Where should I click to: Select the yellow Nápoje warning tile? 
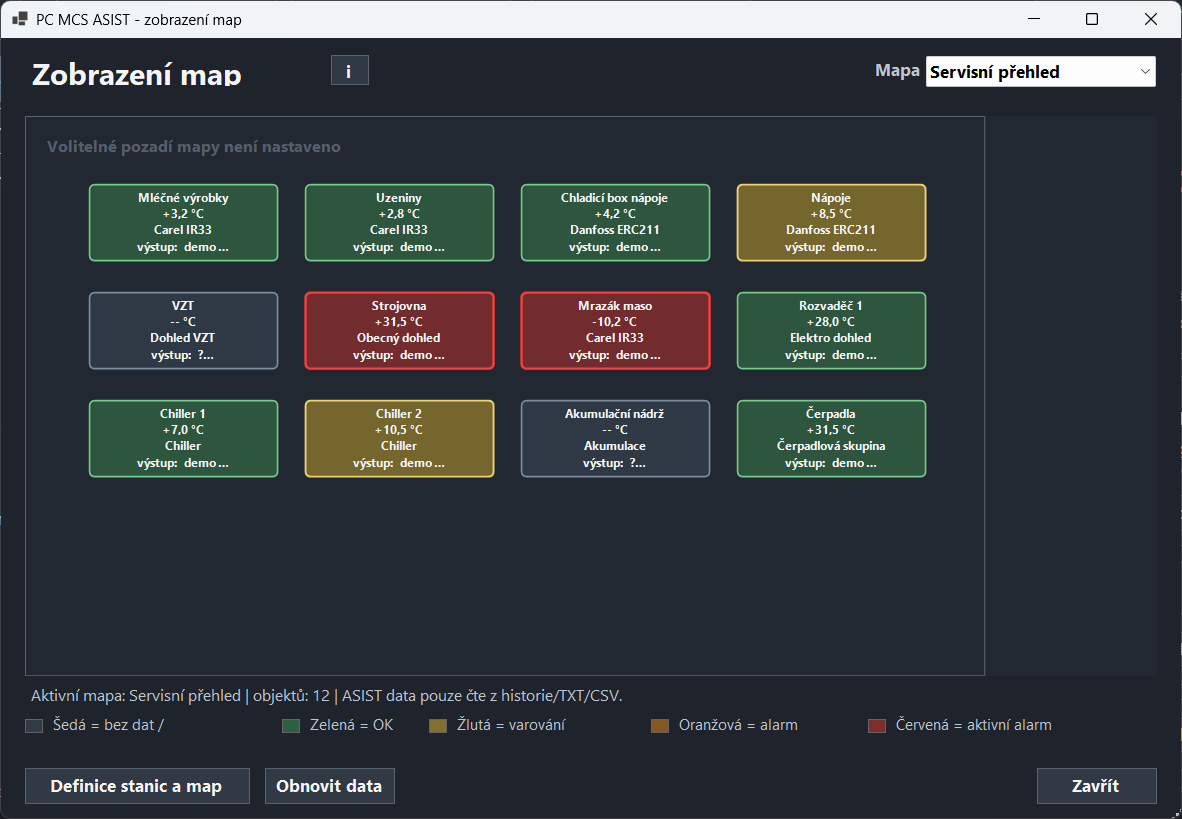831,222
